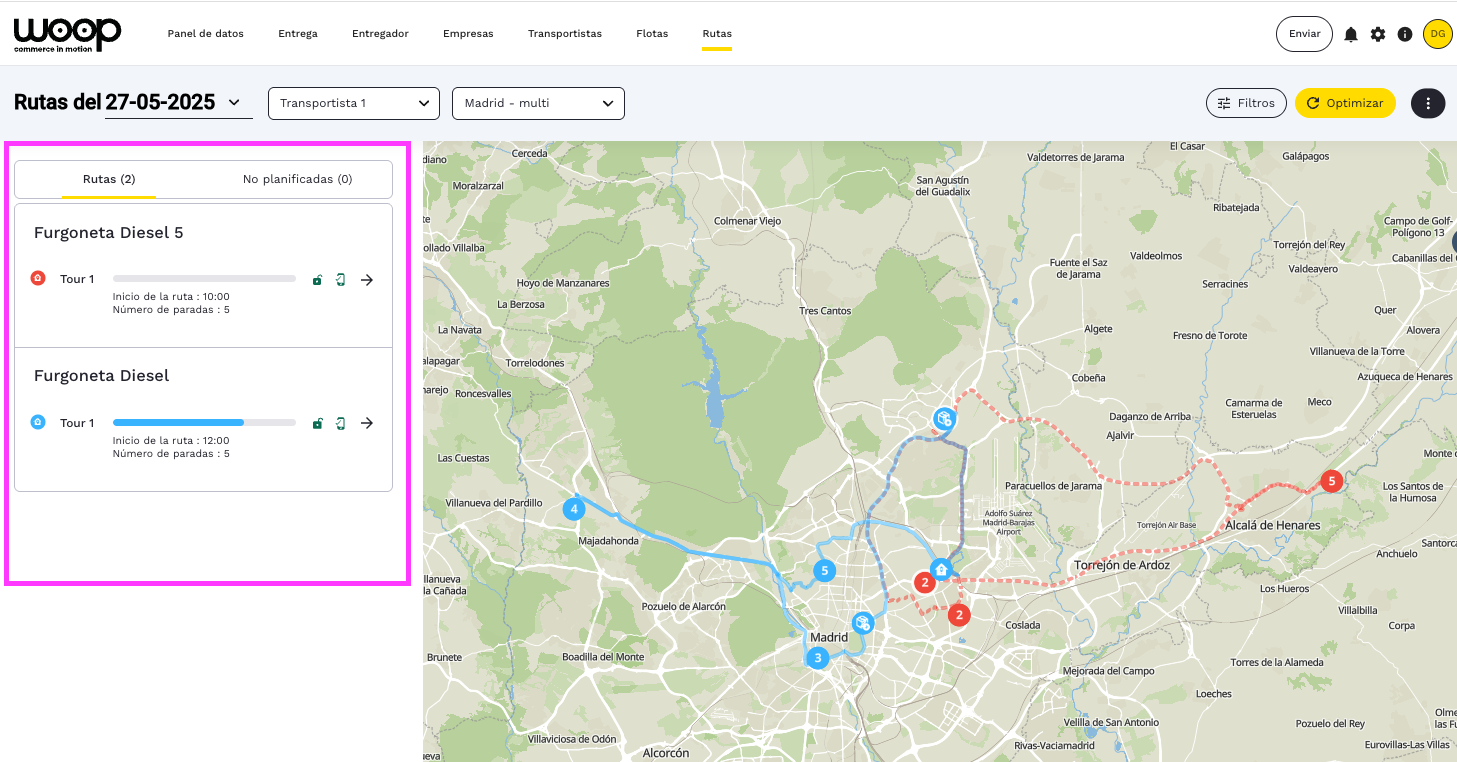Click the Alcorcón map label
1457x762 pixels.
click(x=666, y=753)
